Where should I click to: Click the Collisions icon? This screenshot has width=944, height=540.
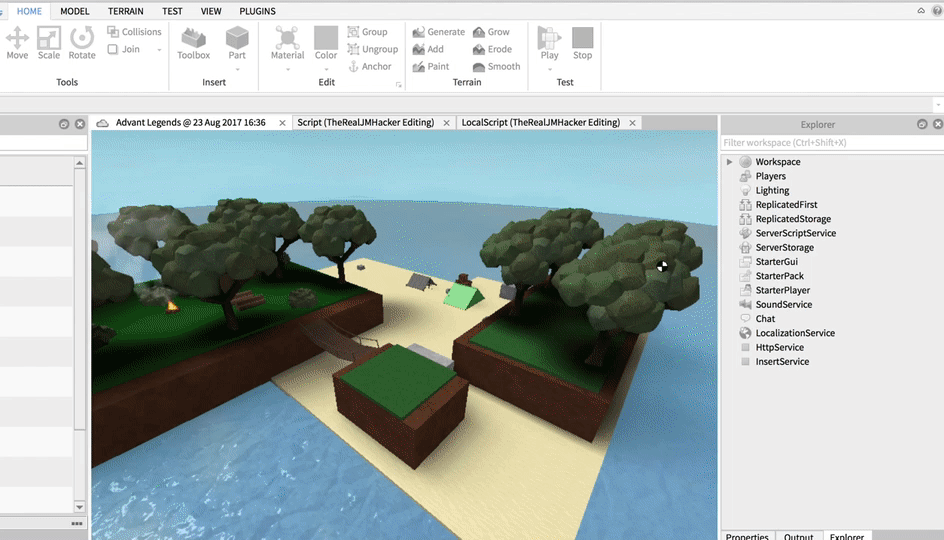(x=113, y=31)
